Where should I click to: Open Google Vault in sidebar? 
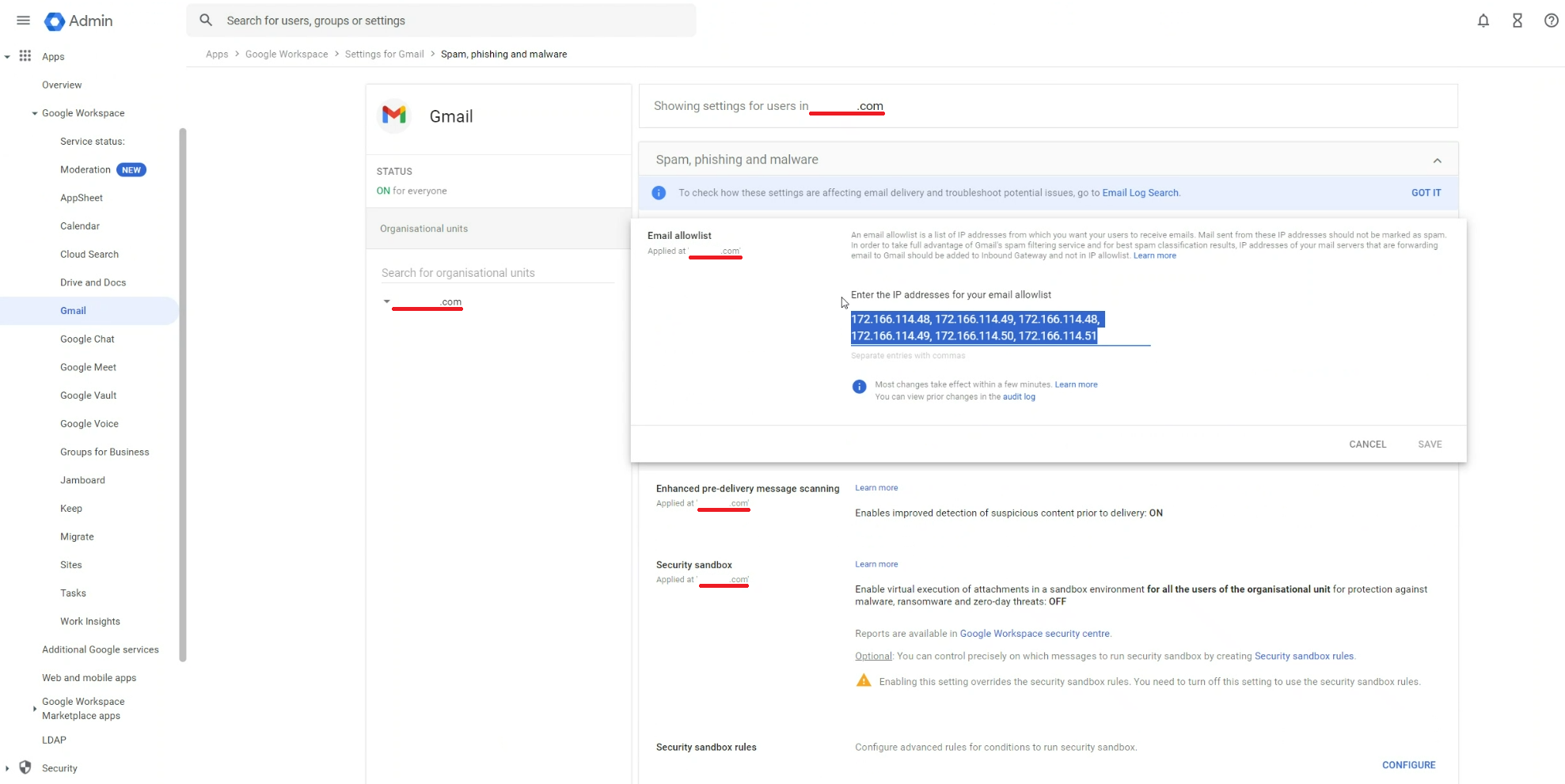pyautogui.click(x=88, y=396)
